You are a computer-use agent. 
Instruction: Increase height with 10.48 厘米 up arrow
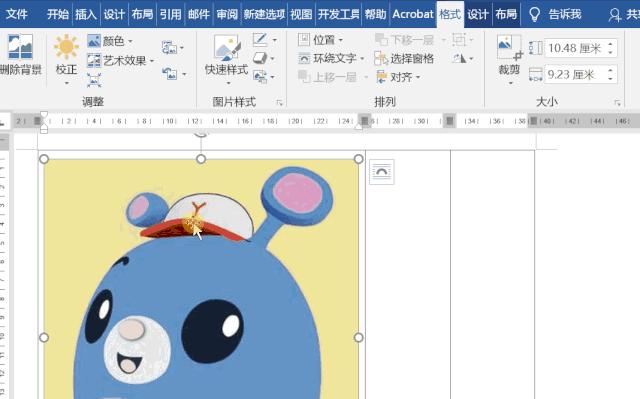pos(610,44)
